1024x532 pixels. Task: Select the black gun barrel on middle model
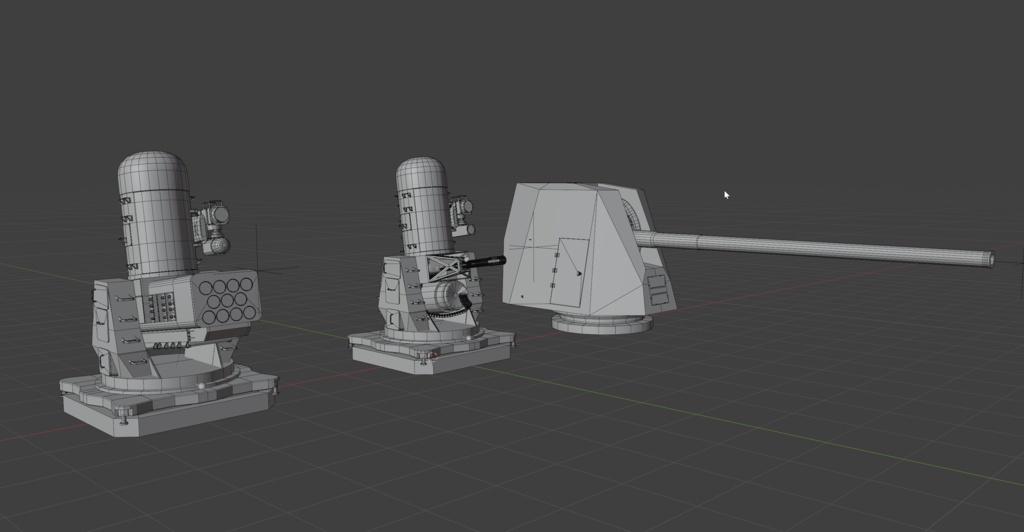[x=484, y=262]
